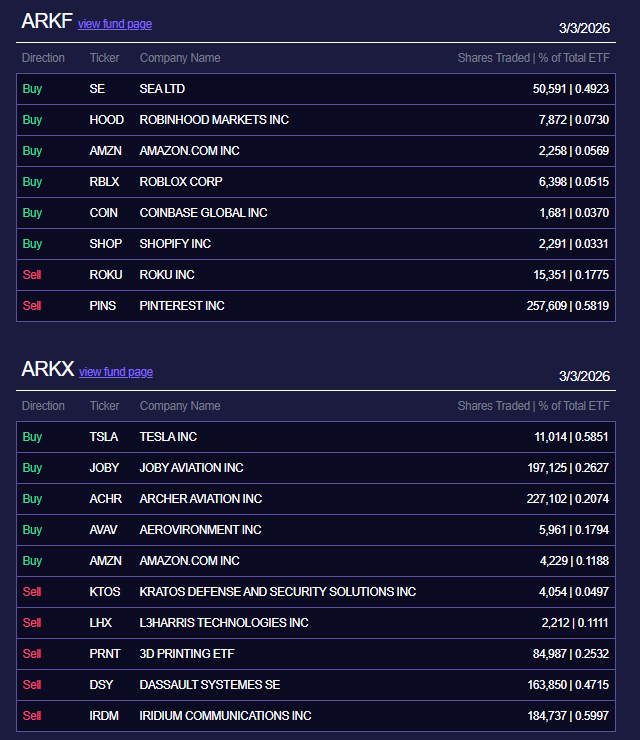Screen dimensions: 640x740
Task: Click the 11,014 | 0.5851 value
Action: [572, 437]
